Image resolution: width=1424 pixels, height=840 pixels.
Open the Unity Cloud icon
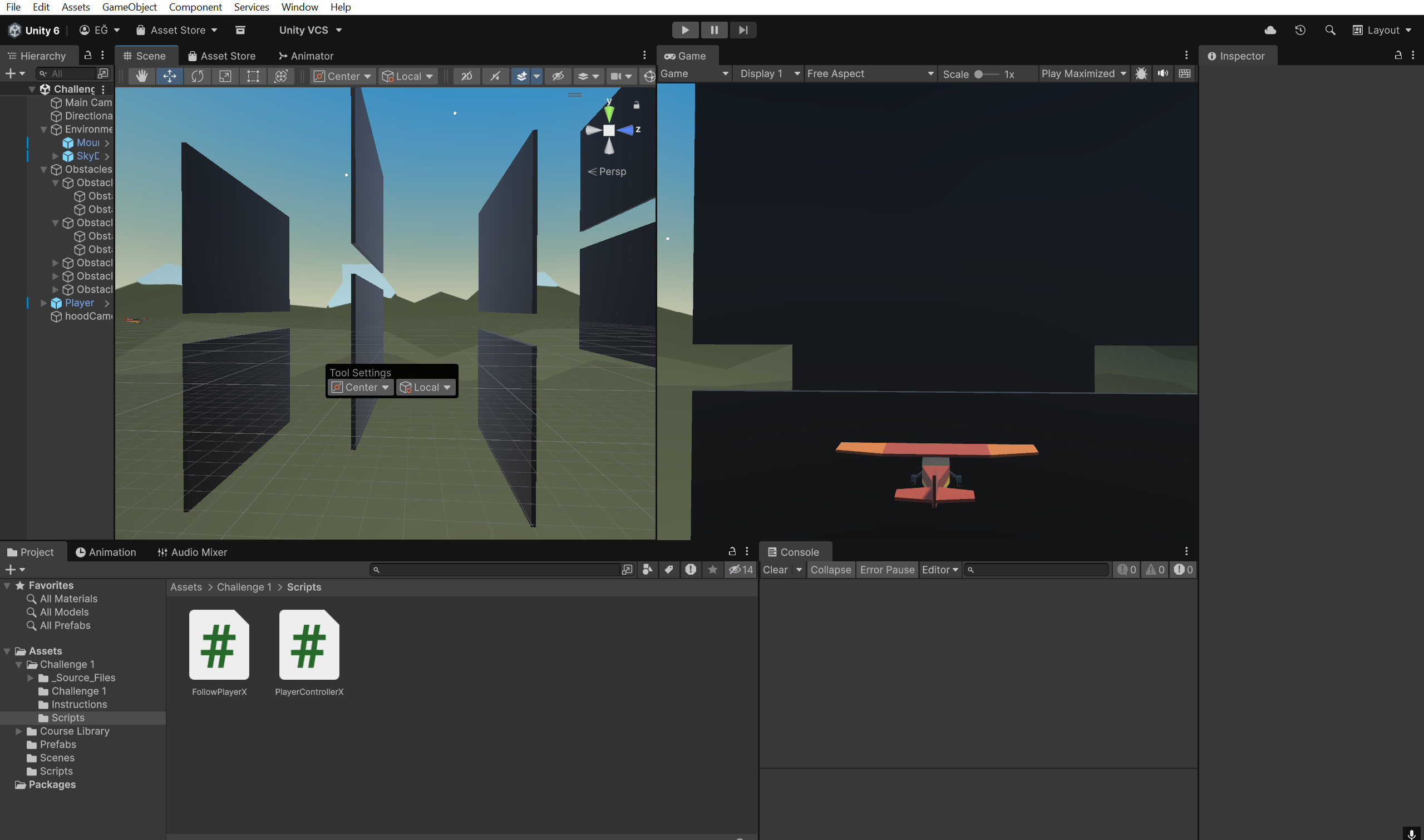1270,30
